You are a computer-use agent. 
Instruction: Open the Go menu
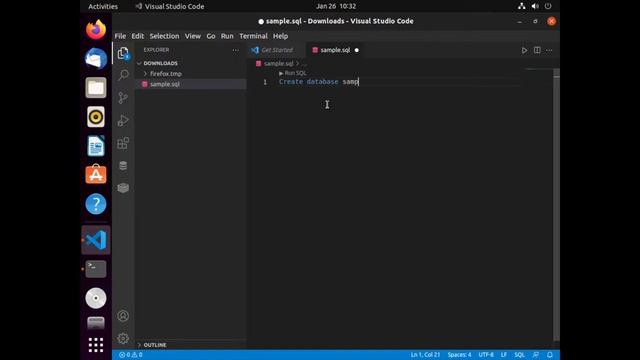pyautogui.click(x=211, y=36)
